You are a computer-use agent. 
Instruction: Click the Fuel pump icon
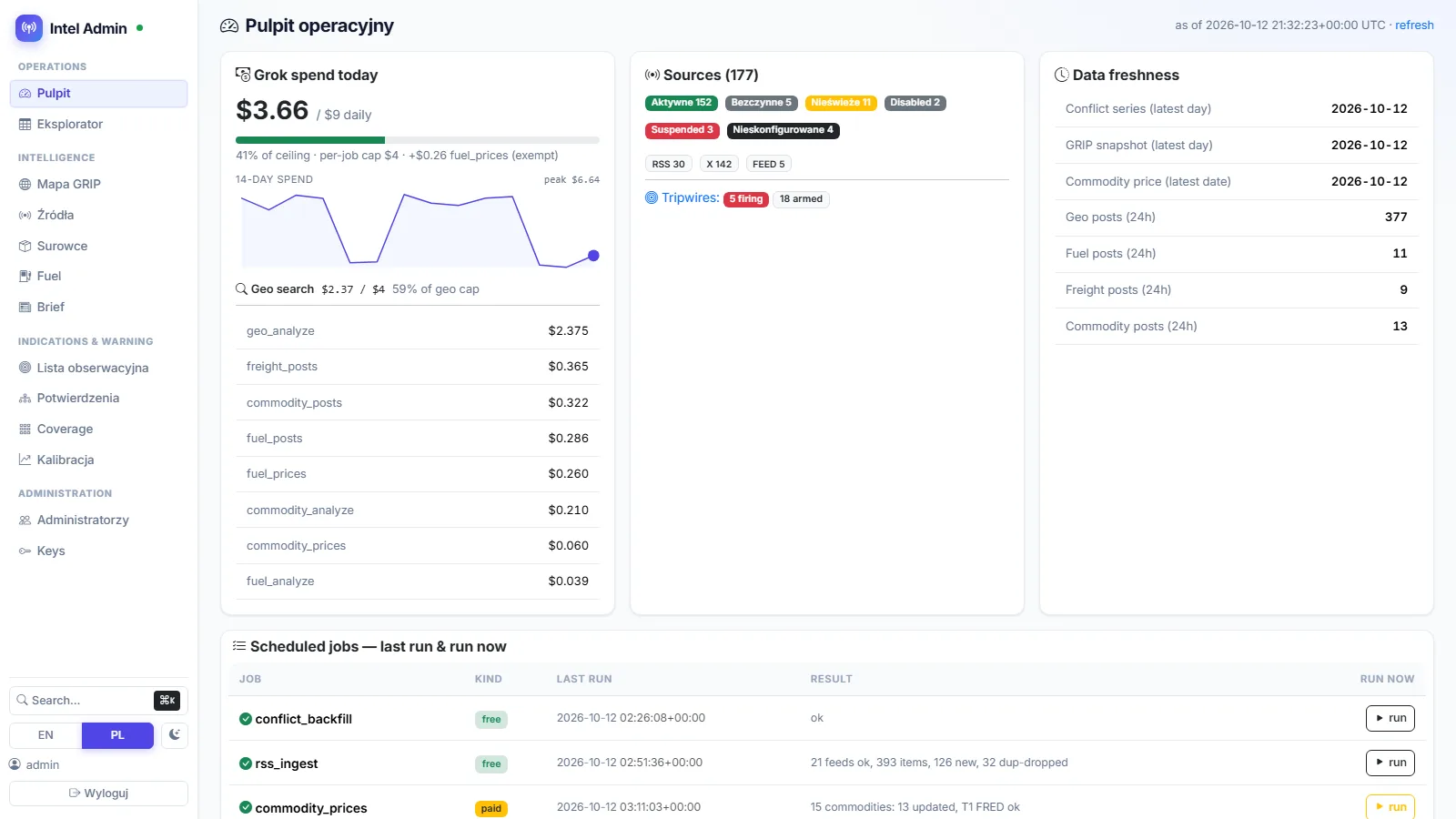[25, 276]
